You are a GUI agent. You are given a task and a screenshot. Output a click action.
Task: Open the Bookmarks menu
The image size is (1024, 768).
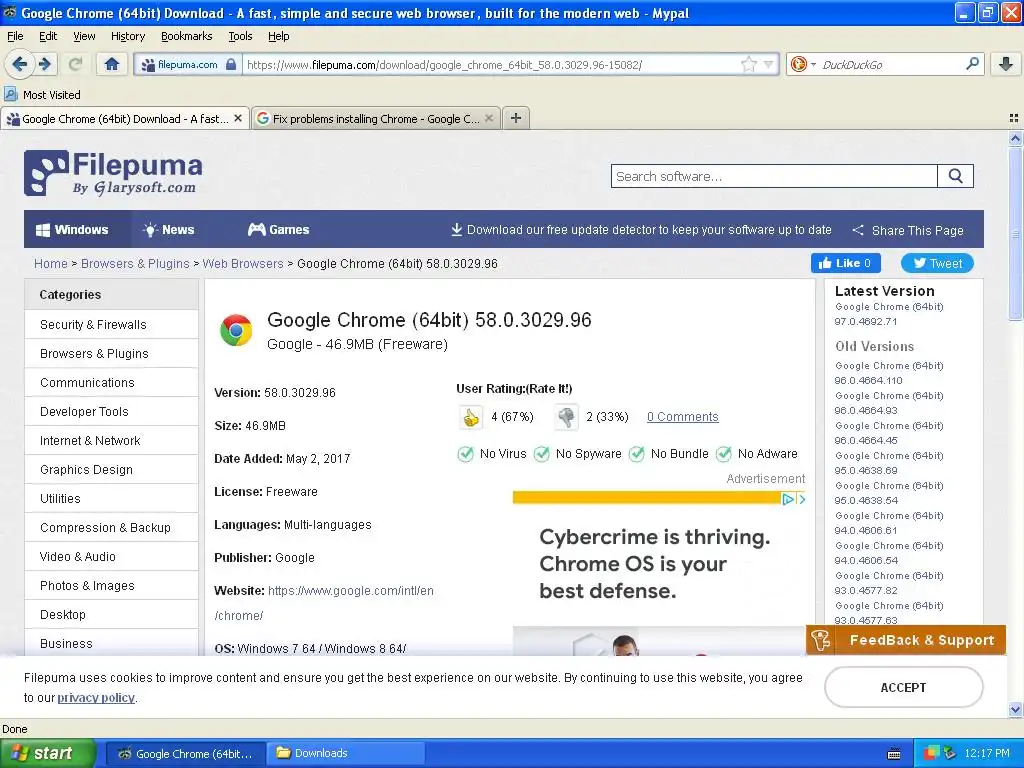tap(187, 36)
